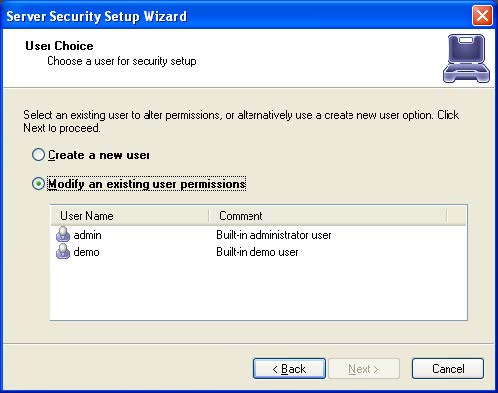Click the empty area of the user list
Image resolution: width=498 pixels, height=393 pixels.
click(258, 290)
